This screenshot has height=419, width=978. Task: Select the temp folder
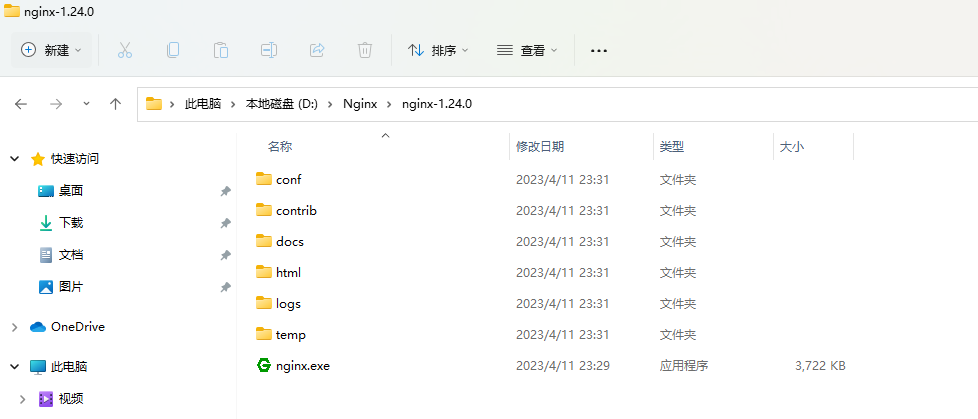pyautogui.click(x=291, y=335)
